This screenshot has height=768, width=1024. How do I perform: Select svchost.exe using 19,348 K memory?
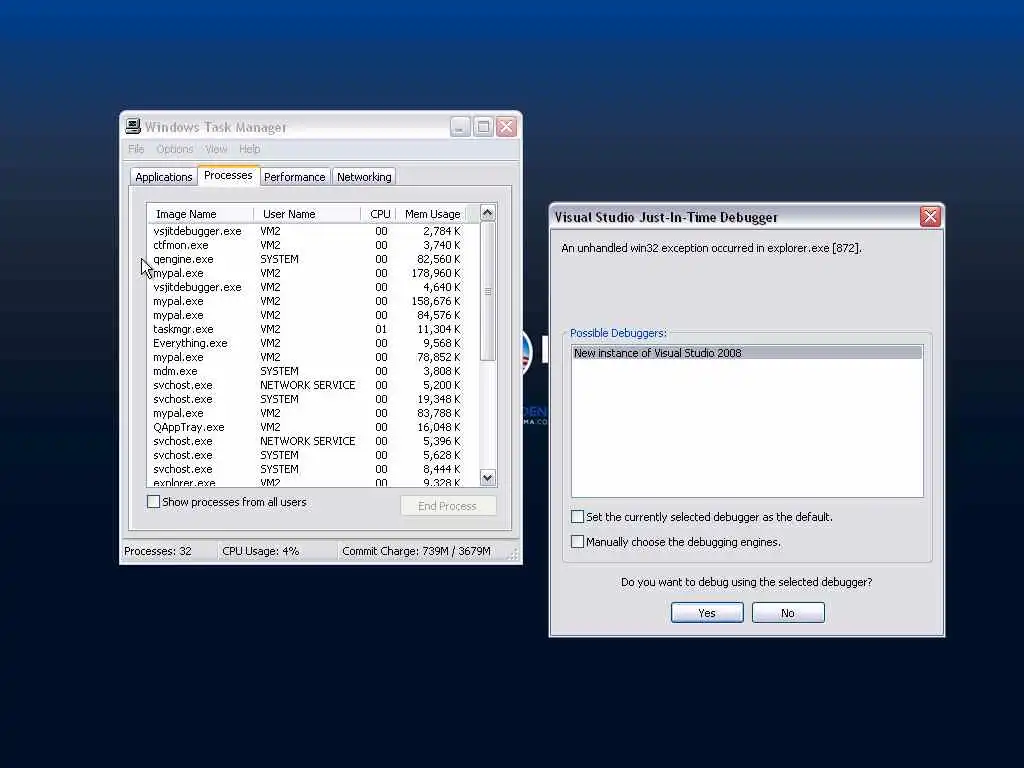307,399
